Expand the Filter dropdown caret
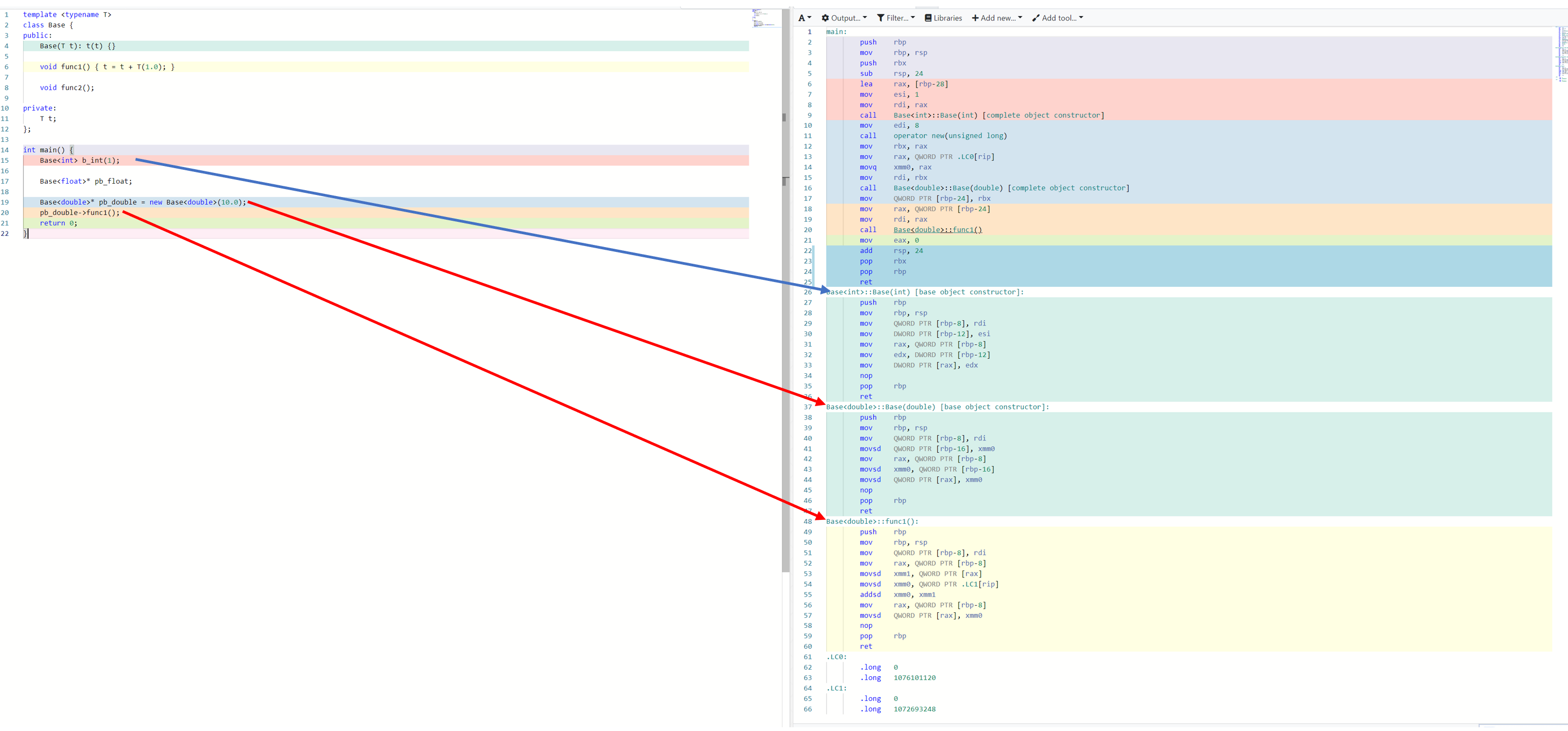The width and height of the screenshot is (1568, 731). [913, 18]
